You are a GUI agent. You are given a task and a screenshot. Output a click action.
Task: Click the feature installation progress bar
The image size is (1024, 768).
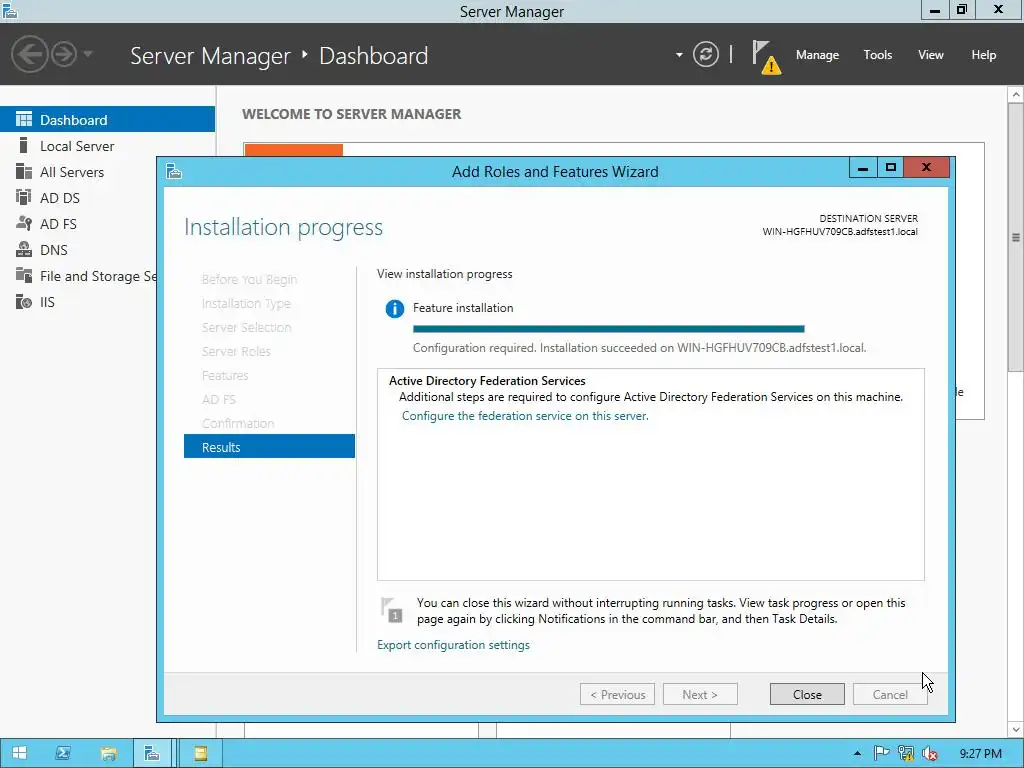point(609,329)
